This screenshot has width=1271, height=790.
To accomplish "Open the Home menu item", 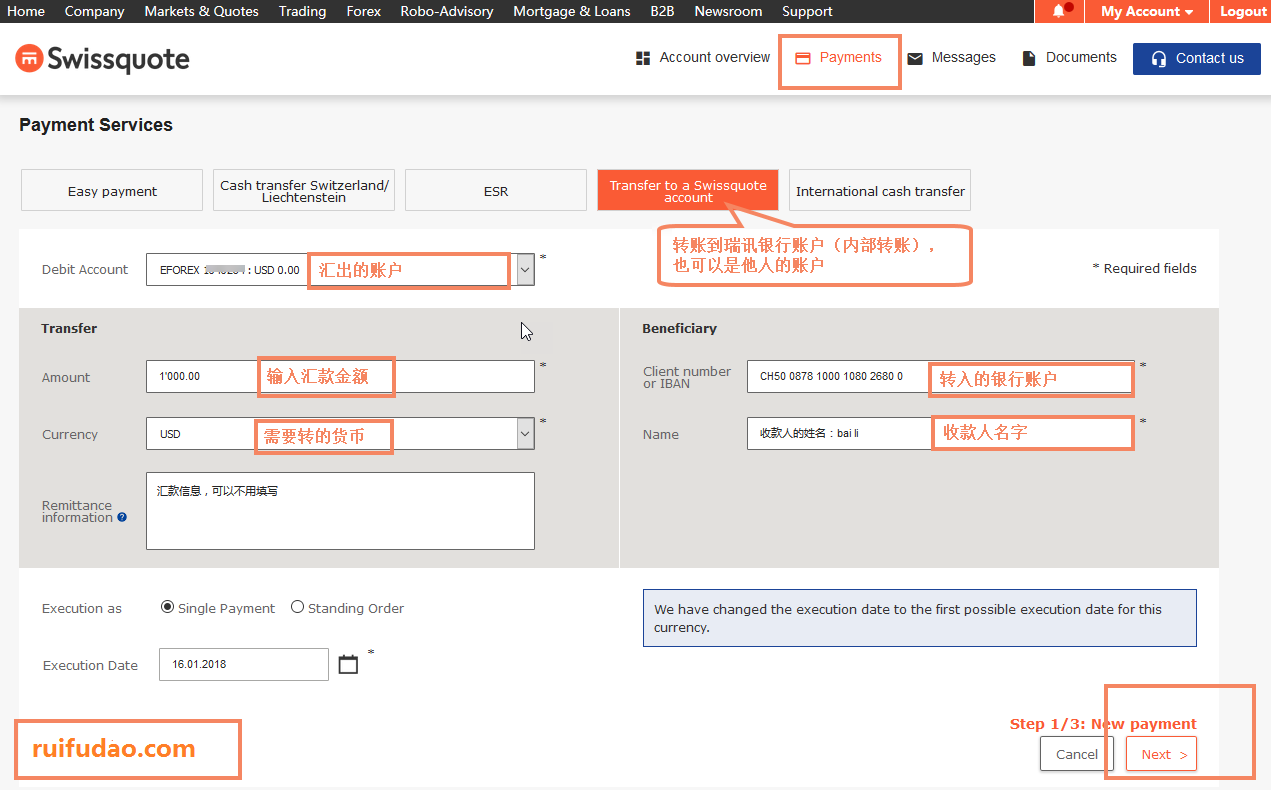I will 26,11.
